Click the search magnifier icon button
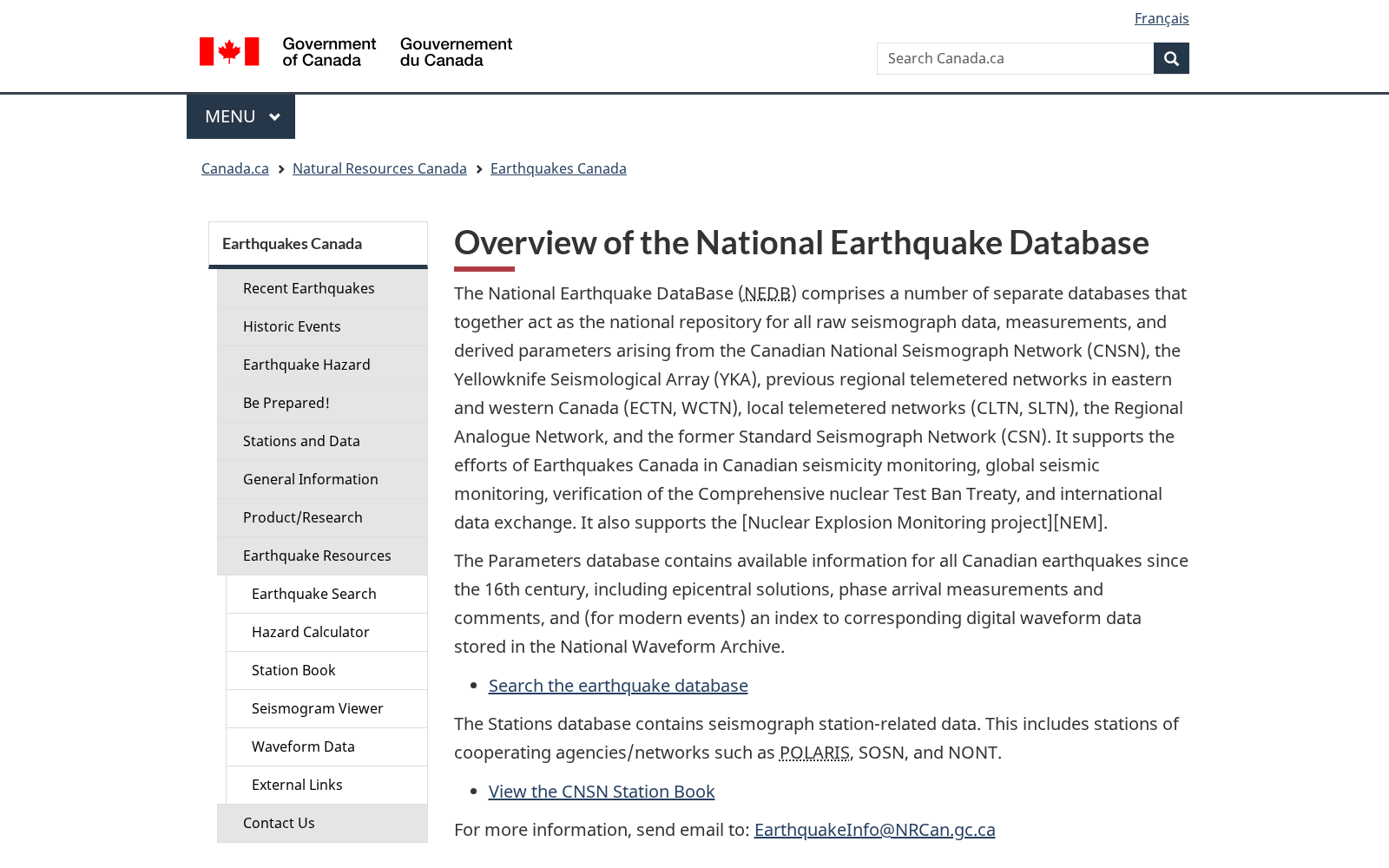Image resolution: width=1389 pixels, height=868 pixels. point(1171,58)
